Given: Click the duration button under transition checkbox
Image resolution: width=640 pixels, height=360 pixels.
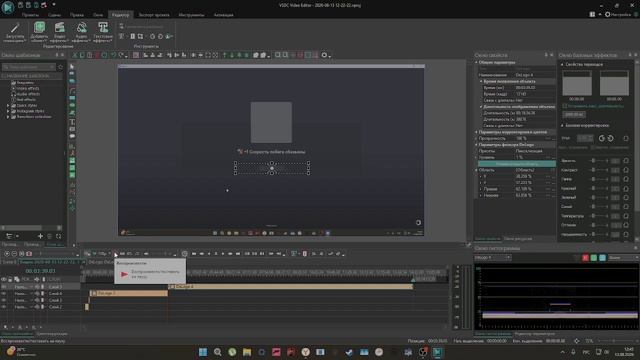Looking at the screenshot, I should tap(574, 115).
